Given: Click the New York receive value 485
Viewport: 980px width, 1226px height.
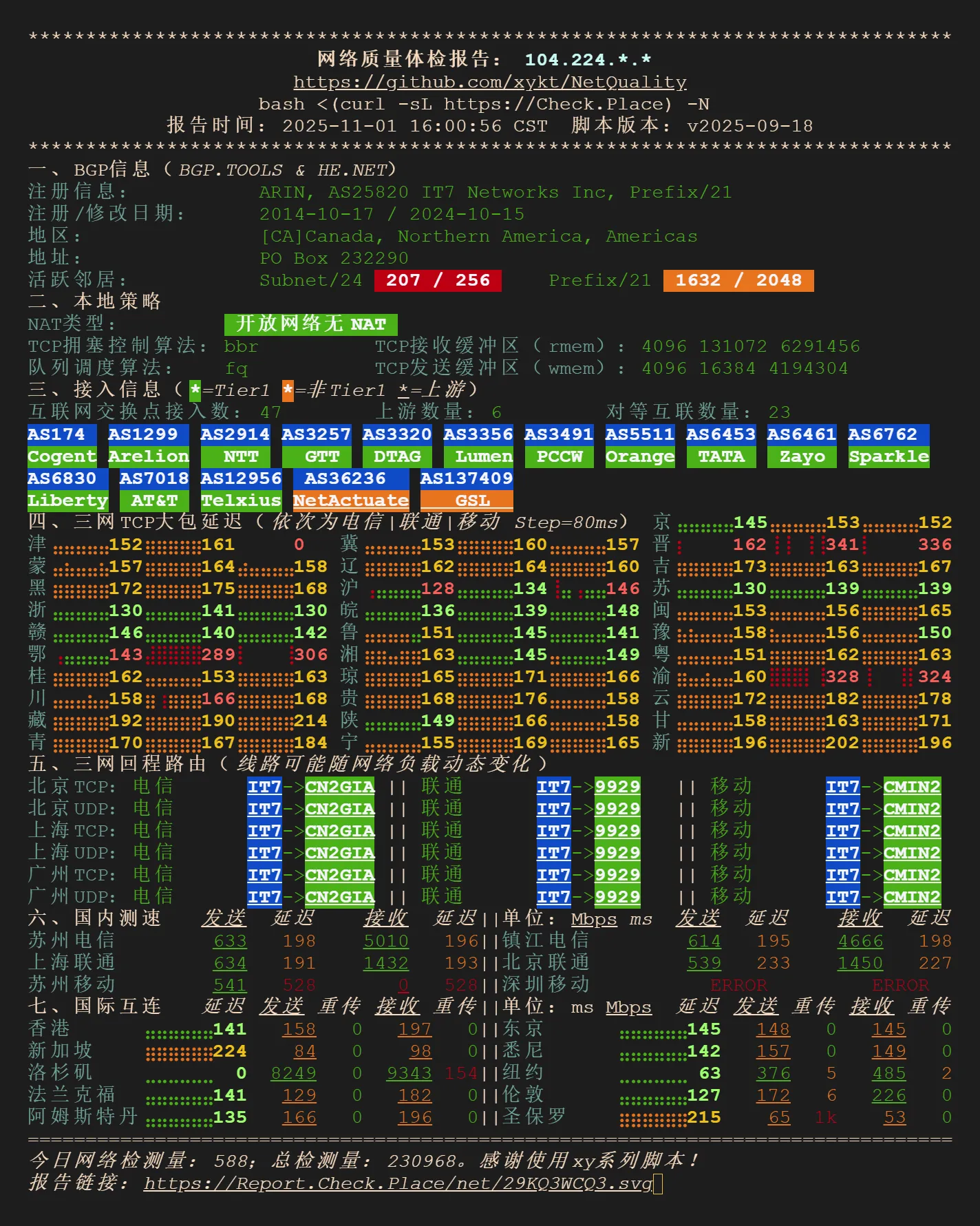Looking at the screenshot, I should point(888,1073).
